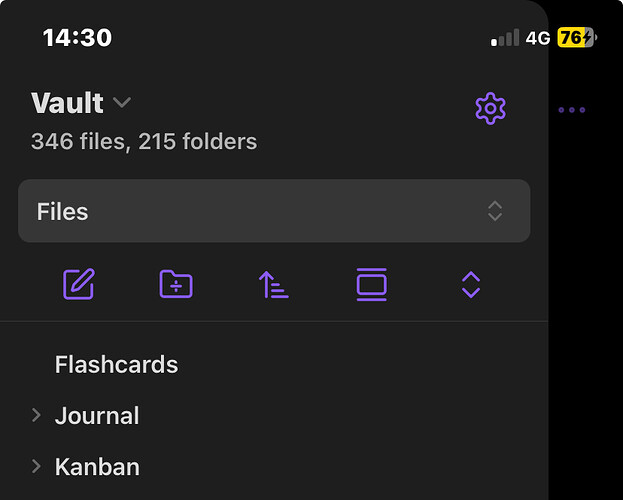This screenshot has width=623, height=500.
Task: Expand the Journal folder chevron
Action: [36, 415]
